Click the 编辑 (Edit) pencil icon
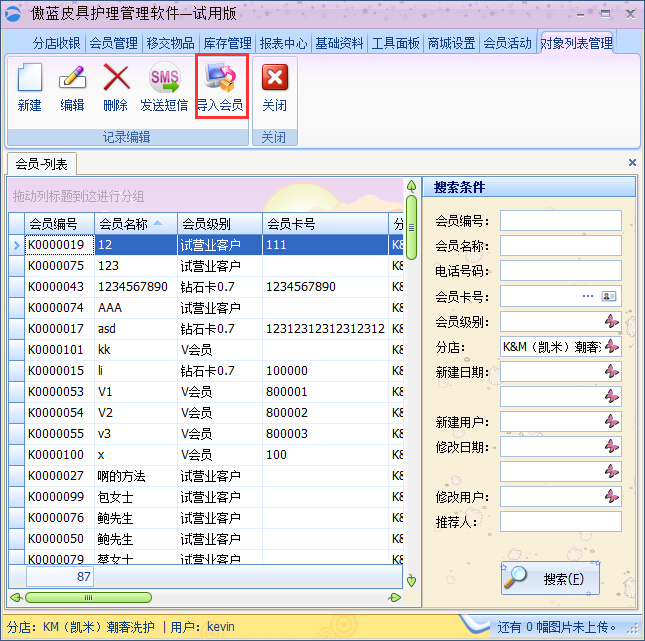Screen dimensions: 645x641 coord(72,80)
